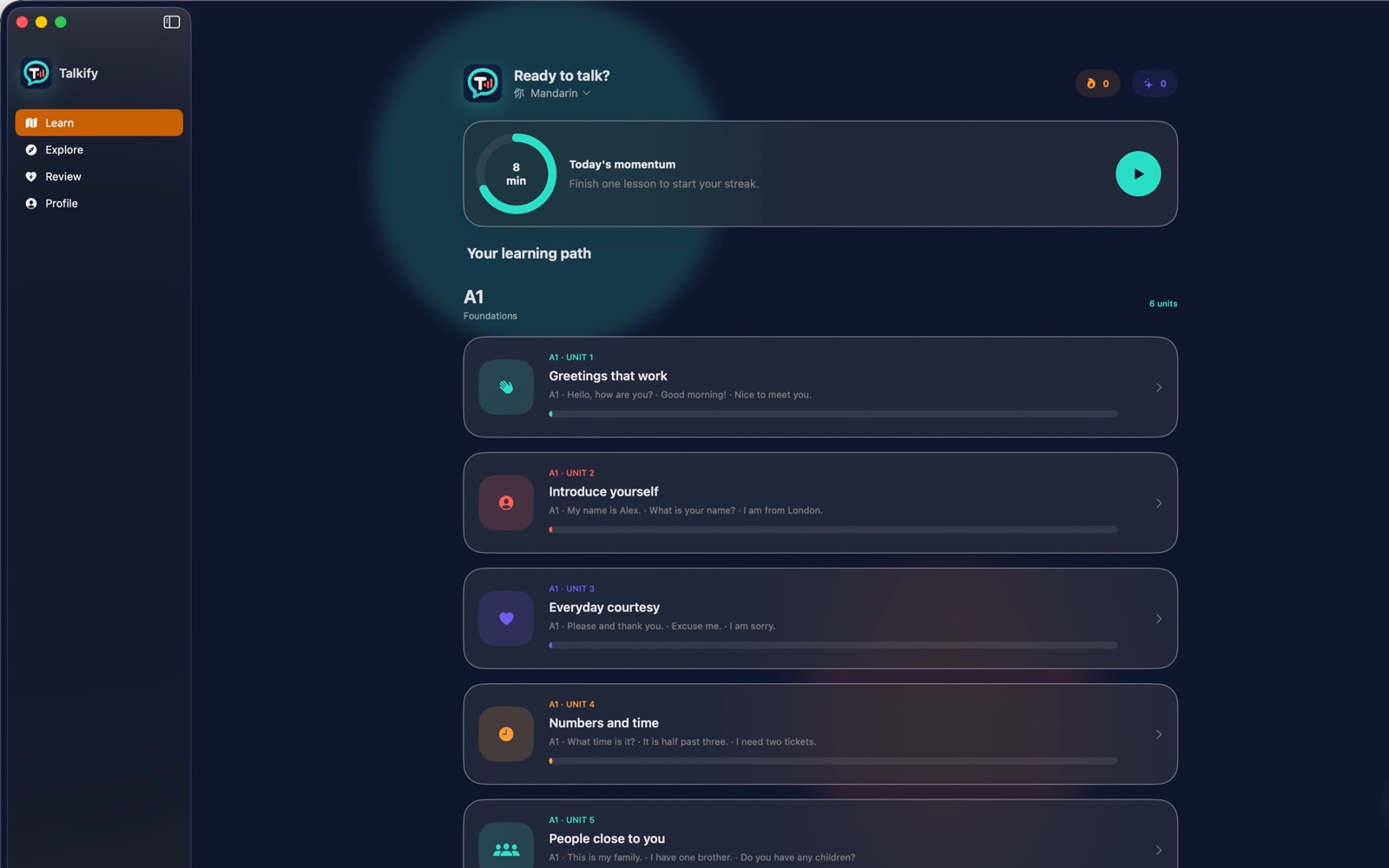The height and width of the screenshot is (868, 1389).
Task: Click the phrase list starting 'My name is Alex.'
Action: point(686,510)
